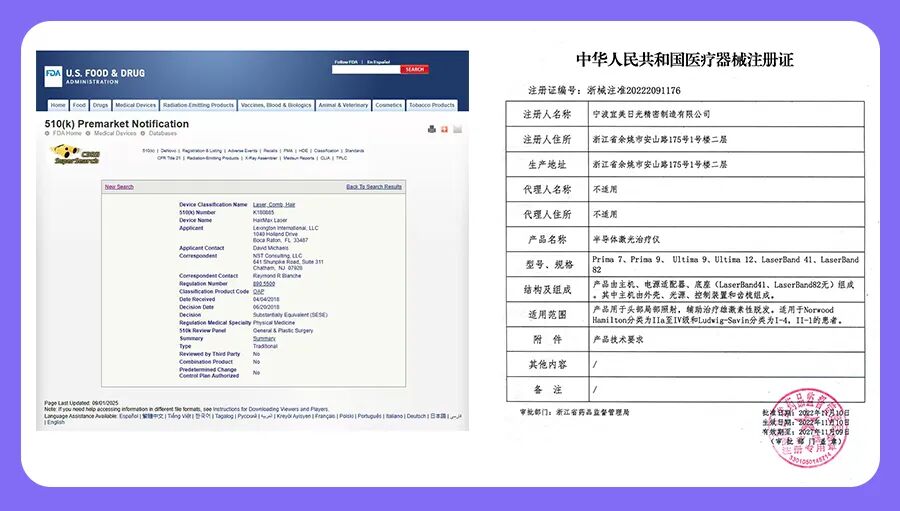Click the red SEARCH button

click(x=414, y=69)
